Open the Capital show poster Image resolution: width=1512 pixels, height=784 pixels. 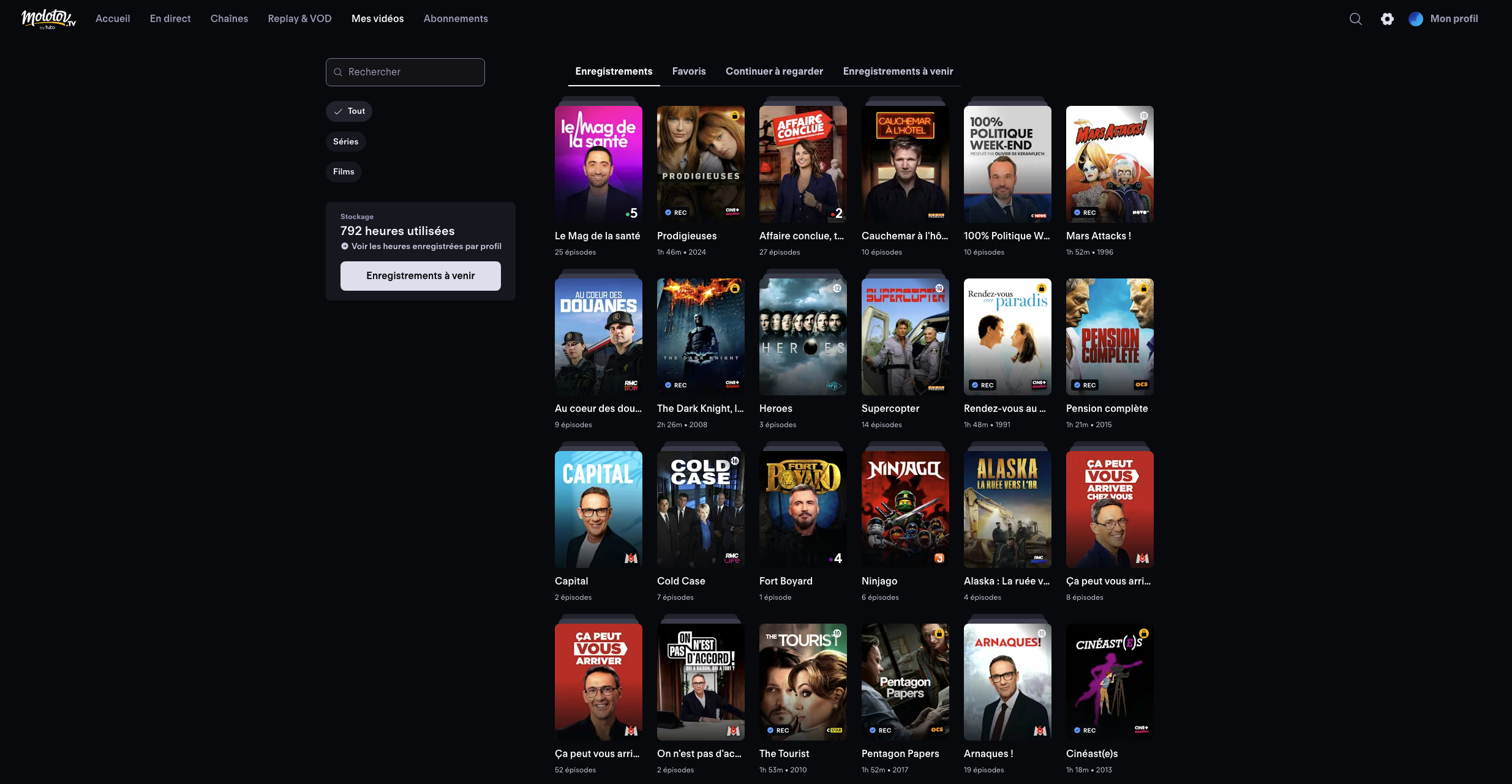(598, 509)
